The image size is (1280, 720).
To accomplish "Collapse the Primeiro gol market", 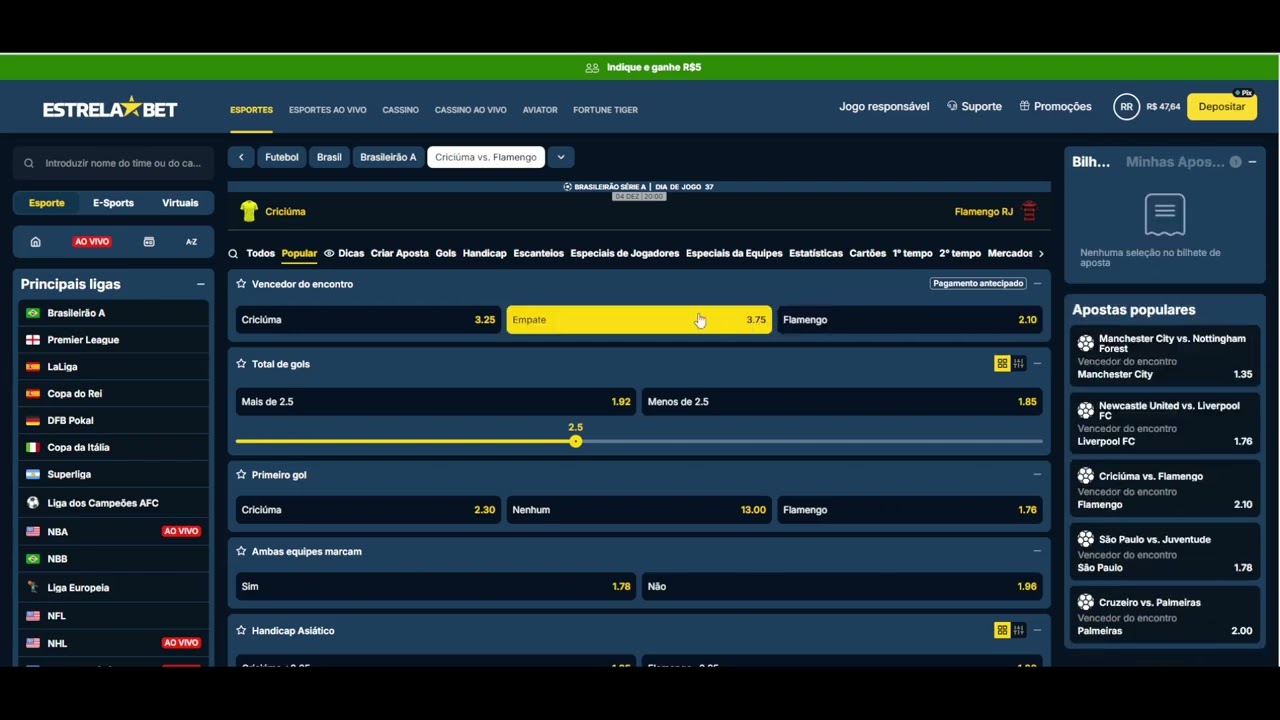I will coord(1037,475).
